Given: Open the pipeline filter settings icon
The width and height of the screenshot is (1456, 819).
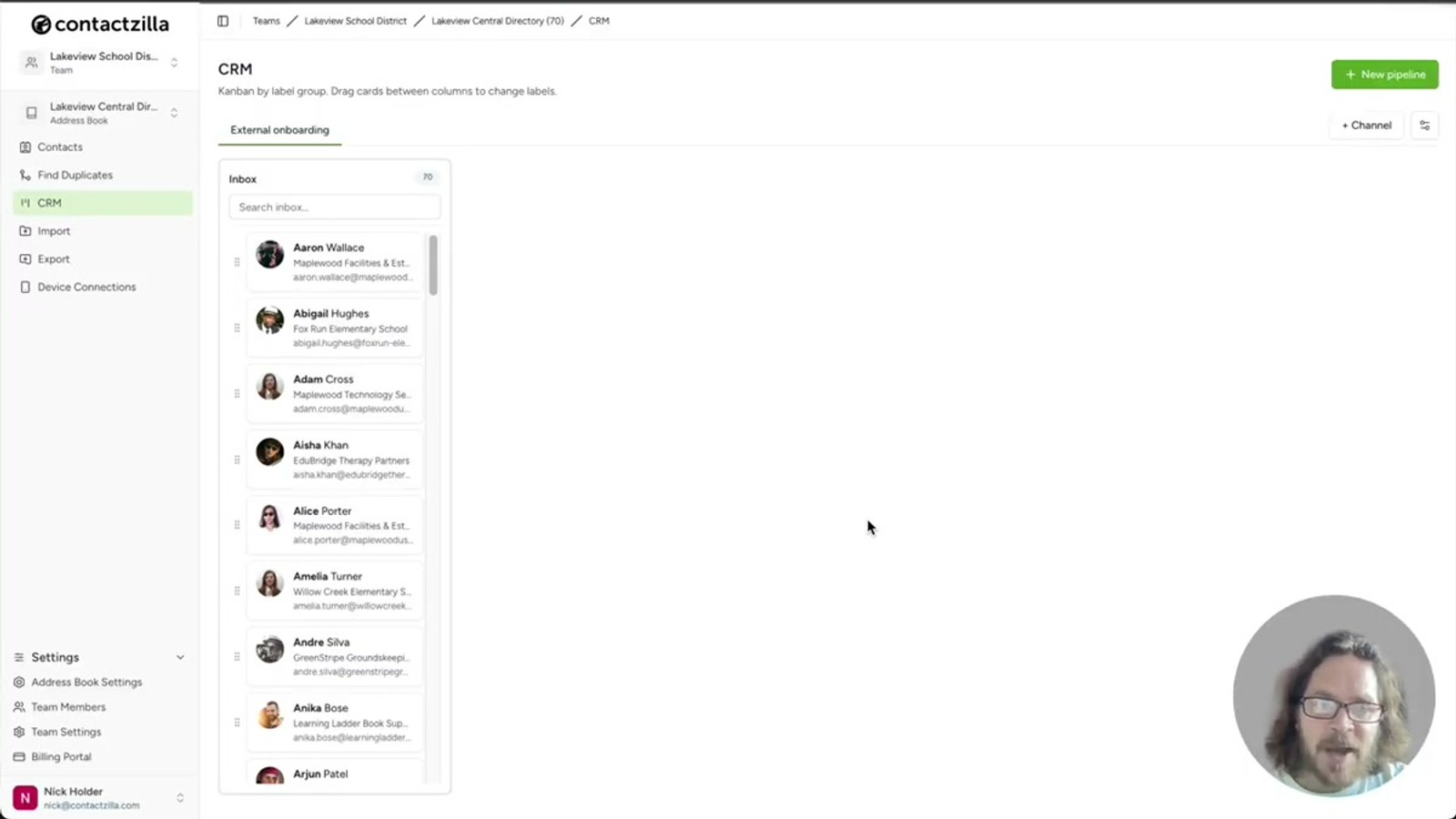Looking at the screenshot, I should (x=1425, y=126).
